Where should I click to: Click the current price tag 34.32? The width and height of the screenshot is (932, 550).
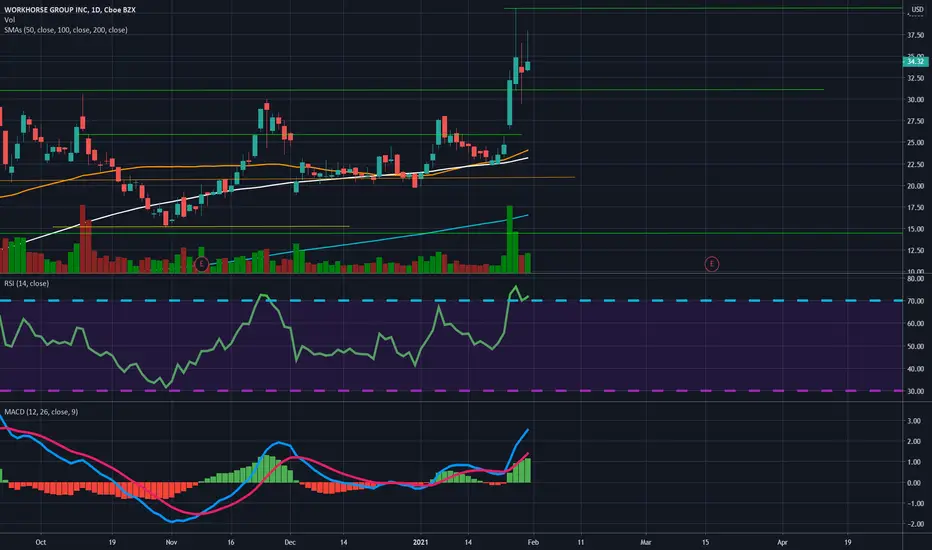tap(915, 61)
